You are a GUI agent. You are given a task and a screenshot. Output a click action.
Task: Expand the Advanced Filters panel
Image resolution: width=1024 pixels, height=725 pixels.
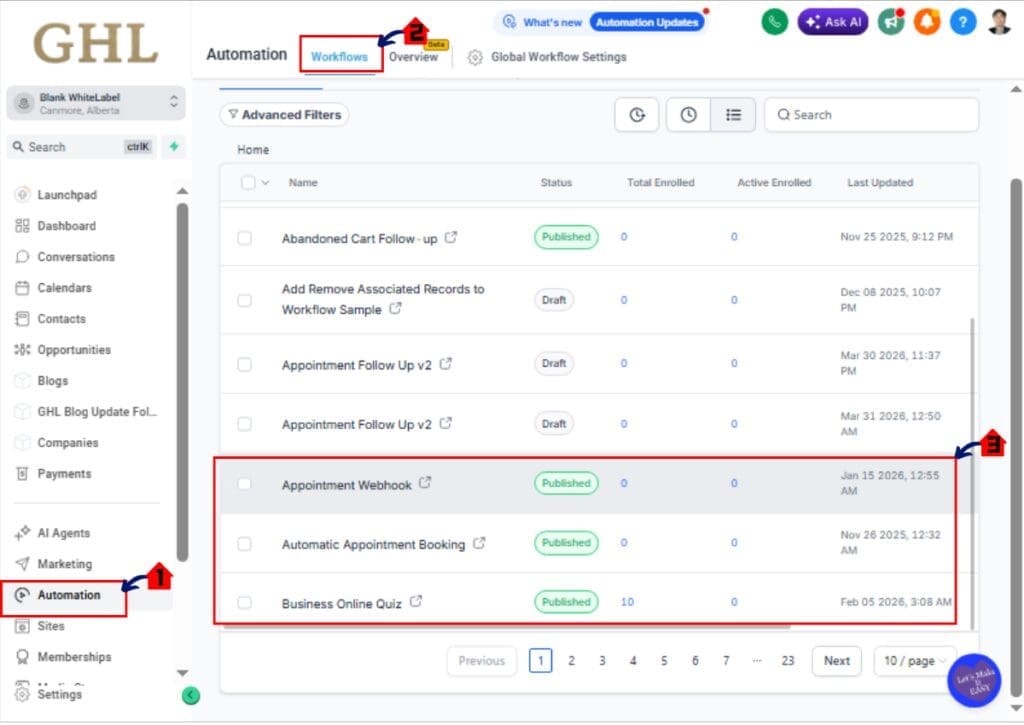(284, 114)
